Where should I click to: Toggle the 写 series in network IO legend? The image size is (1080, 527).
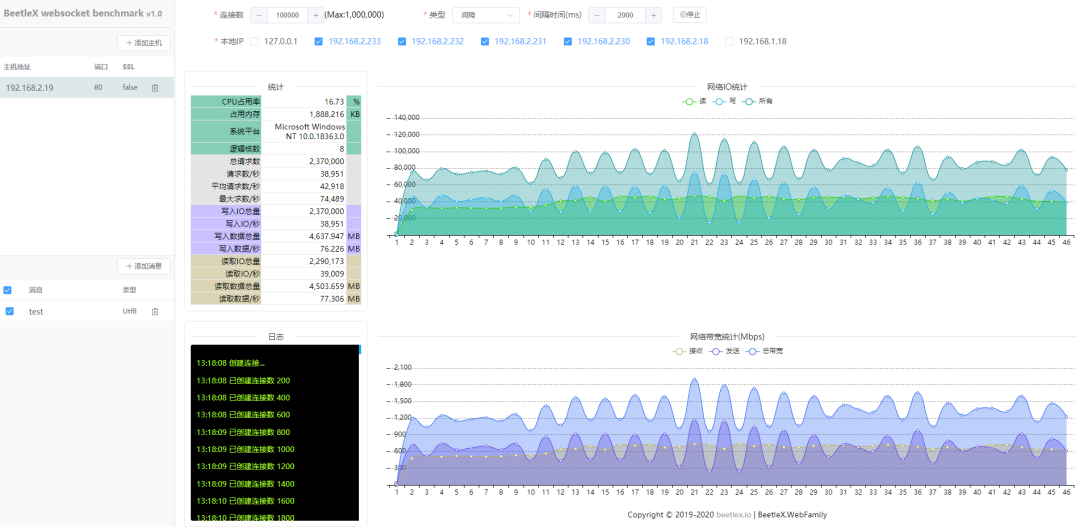pos(724,101)
